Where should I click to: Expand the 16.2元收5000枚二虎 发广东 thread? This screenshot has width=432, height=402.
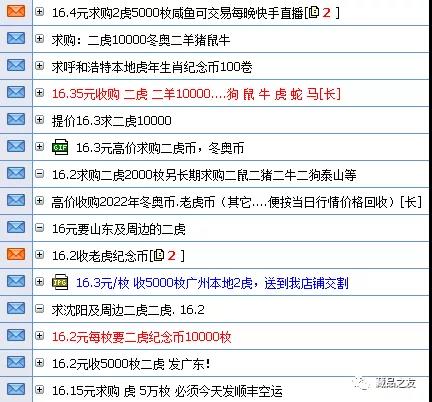(x=40, y=362)
